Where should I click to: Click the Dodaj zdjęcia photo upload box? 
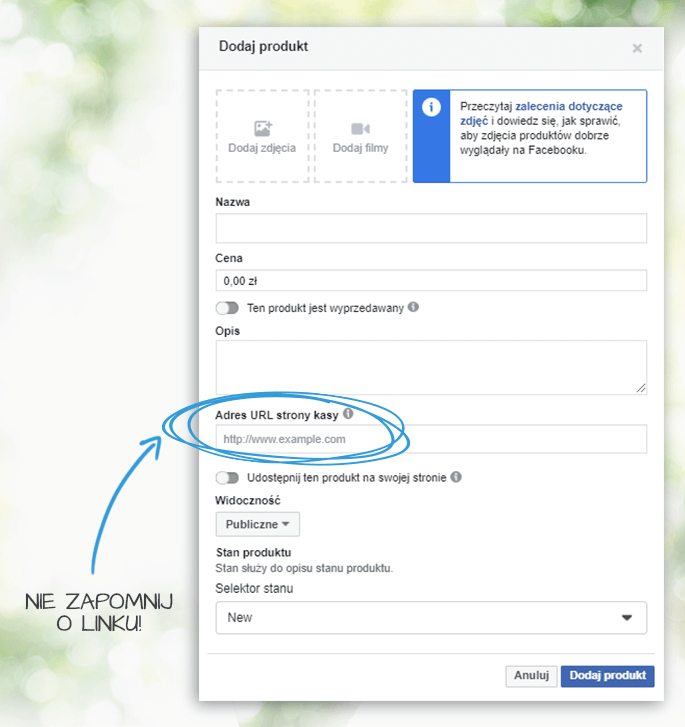click(x=262, y=136)
